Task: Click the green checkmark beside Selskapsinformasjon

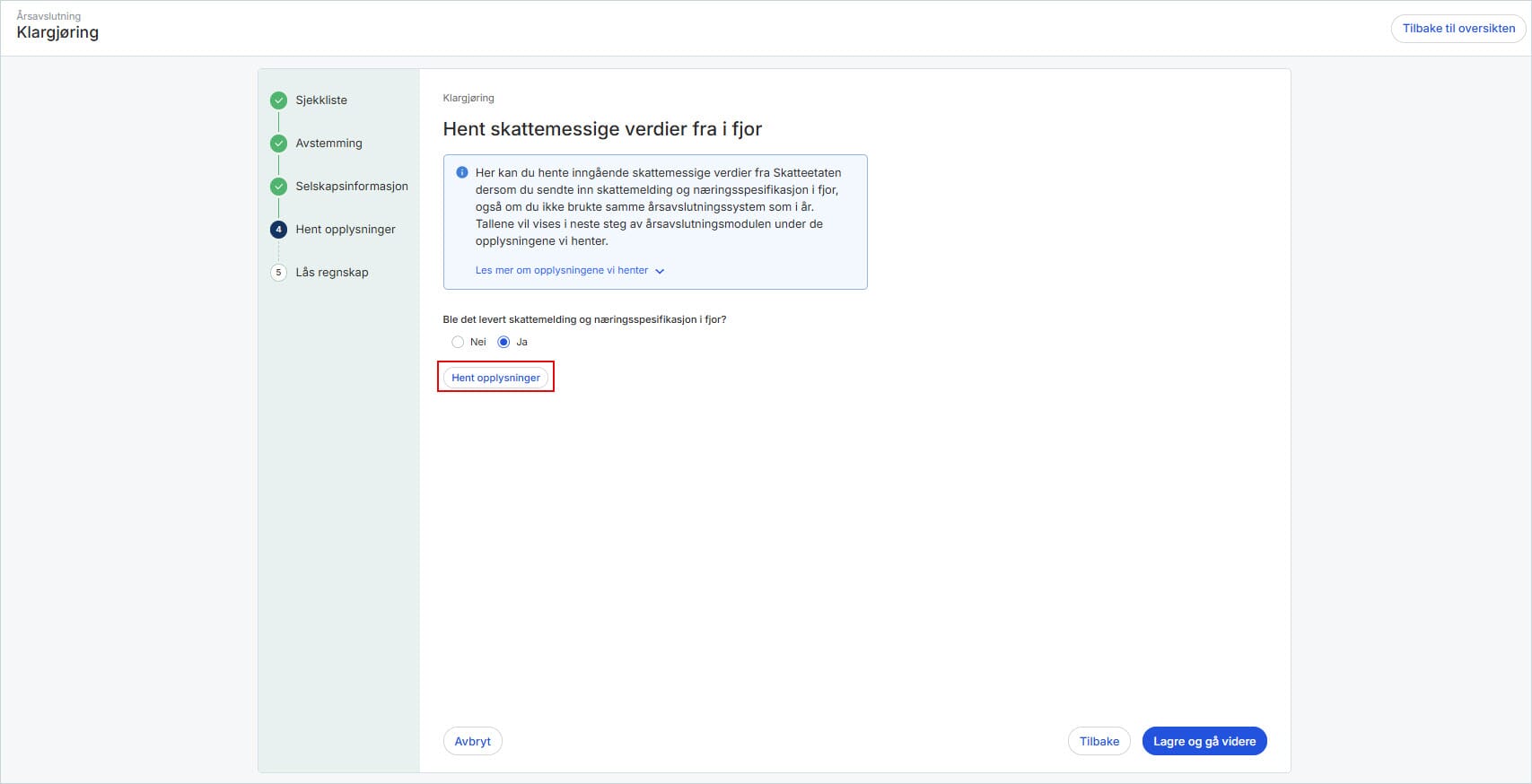Action: click(278, 187)
